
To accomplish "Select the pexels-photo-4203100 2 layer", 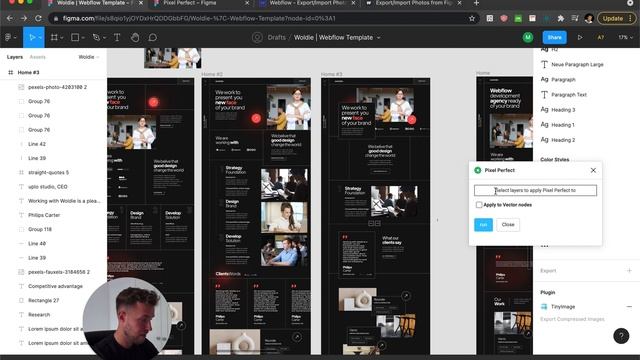I will click(x=57, y=87).
